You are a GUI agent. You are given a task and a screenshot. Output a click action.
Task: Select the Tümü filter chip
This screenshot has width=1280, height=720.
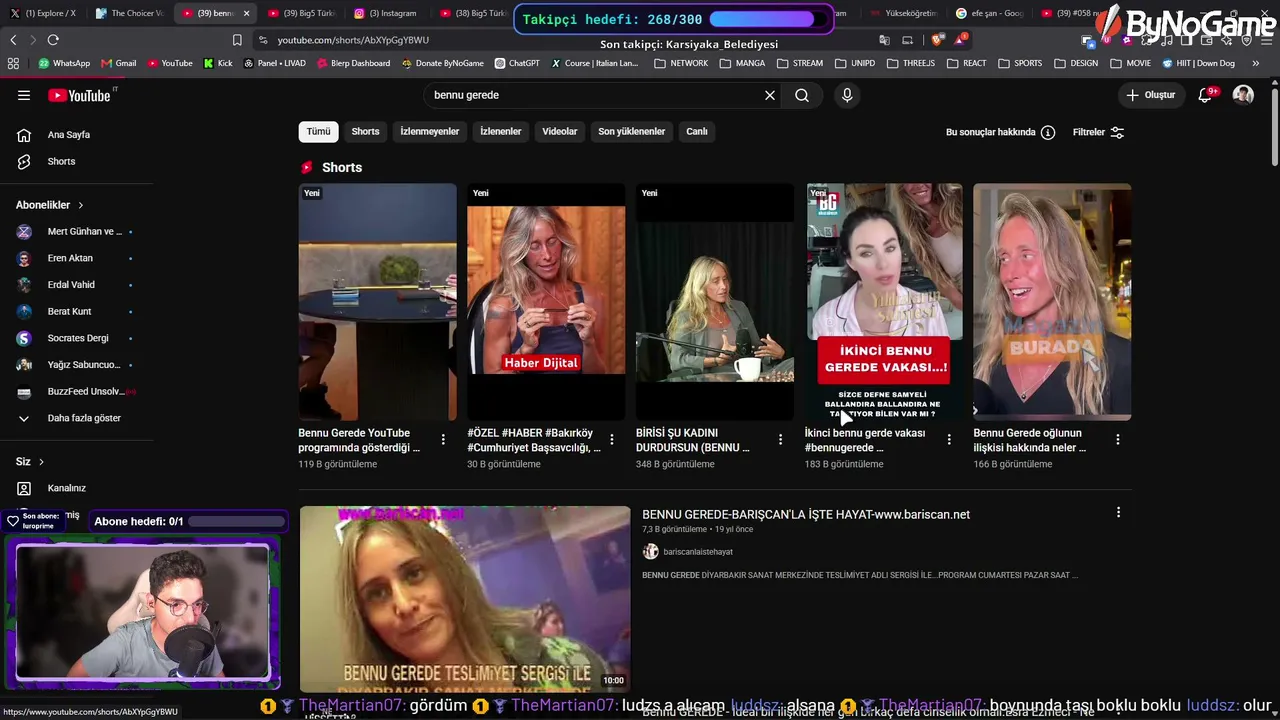[318, 131]
